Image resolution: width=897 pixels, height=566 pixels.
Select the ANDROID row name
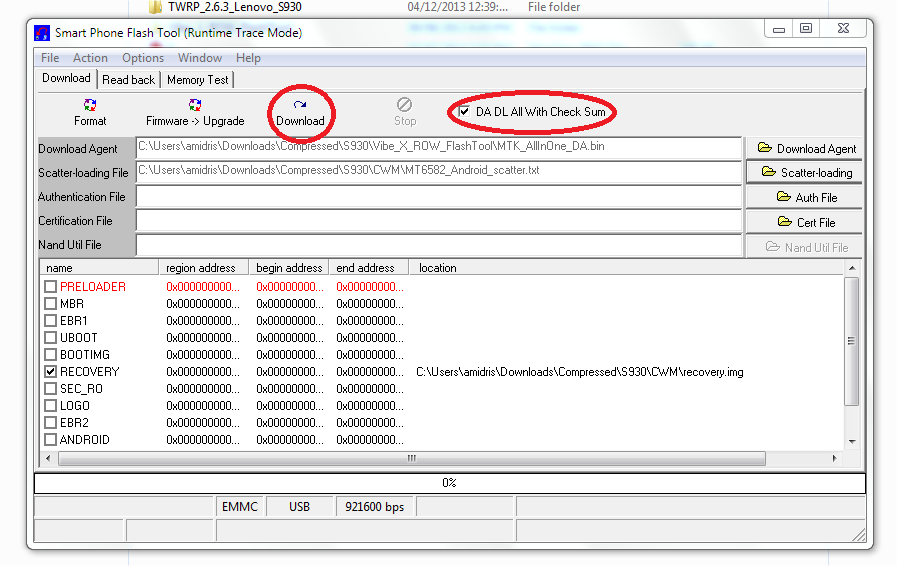tap(85, 440)
